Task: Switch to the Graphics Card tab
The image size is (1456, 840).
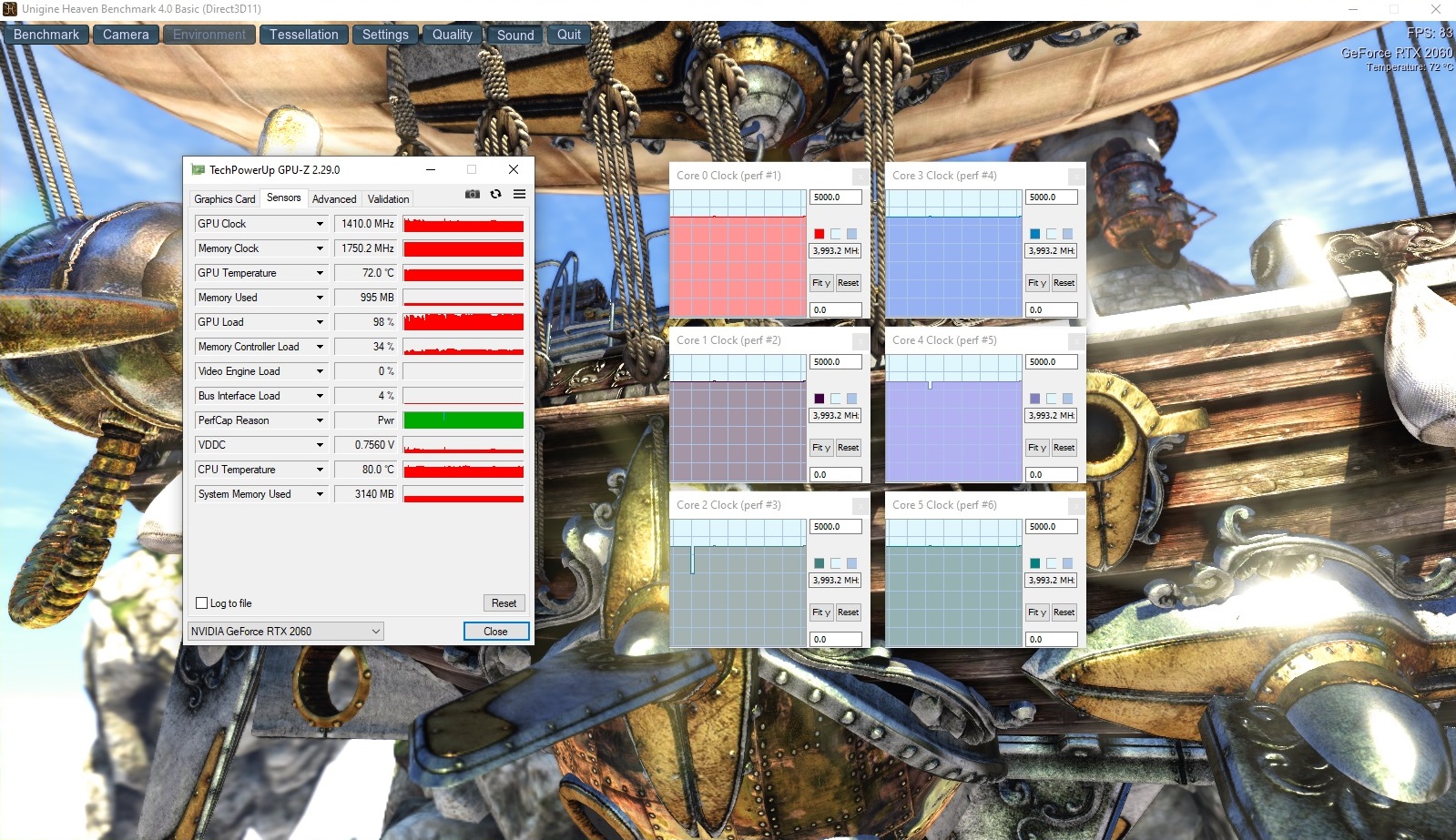Action: pos(225,199)
